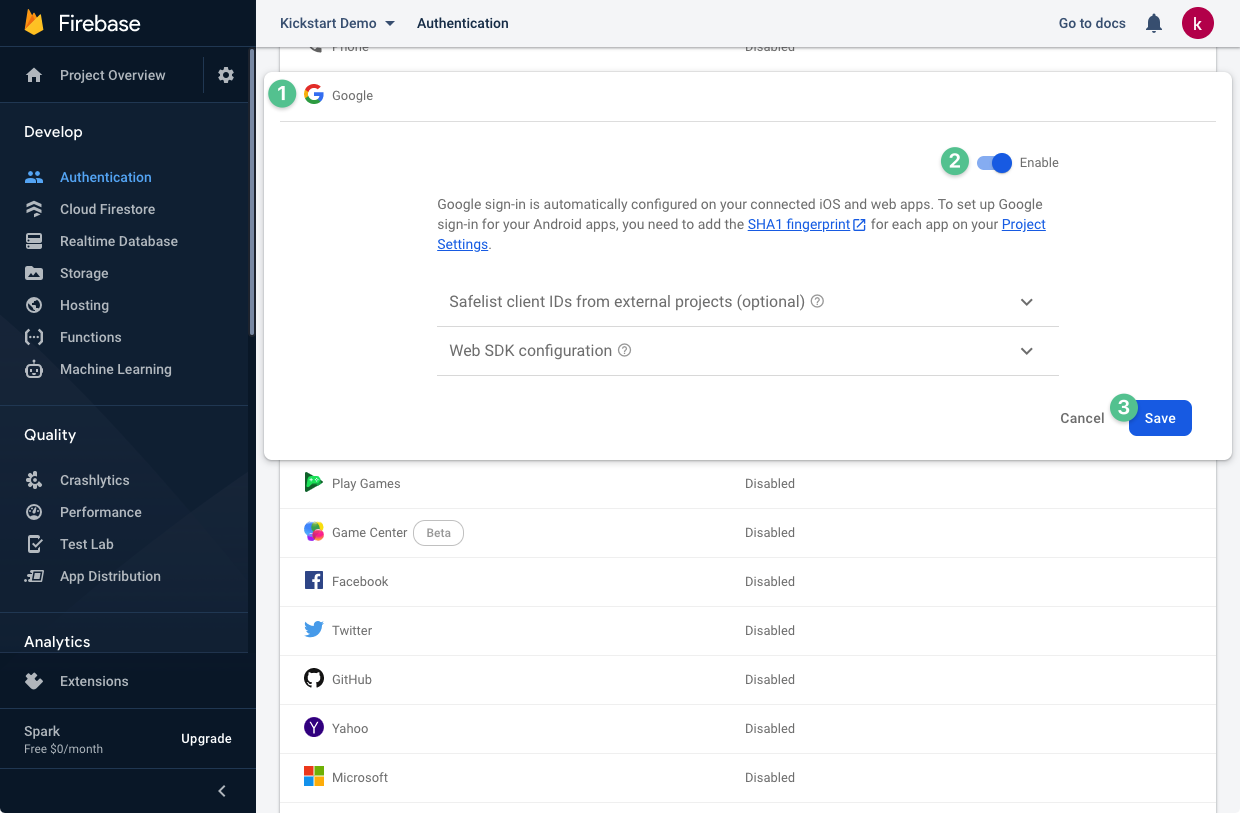1240x813 pixels.
Task: Click the App Distribution icon
Action: pyautogui.click(x=34, y=576)
